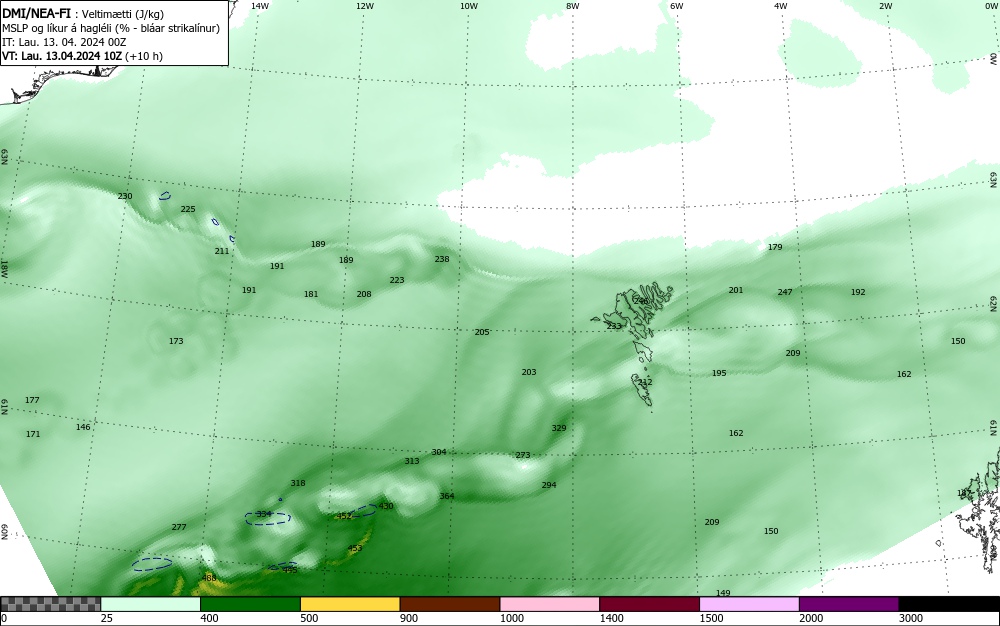Click the value 488 near yellow patch
The image size is (1000, 626).
pos(209,578)
